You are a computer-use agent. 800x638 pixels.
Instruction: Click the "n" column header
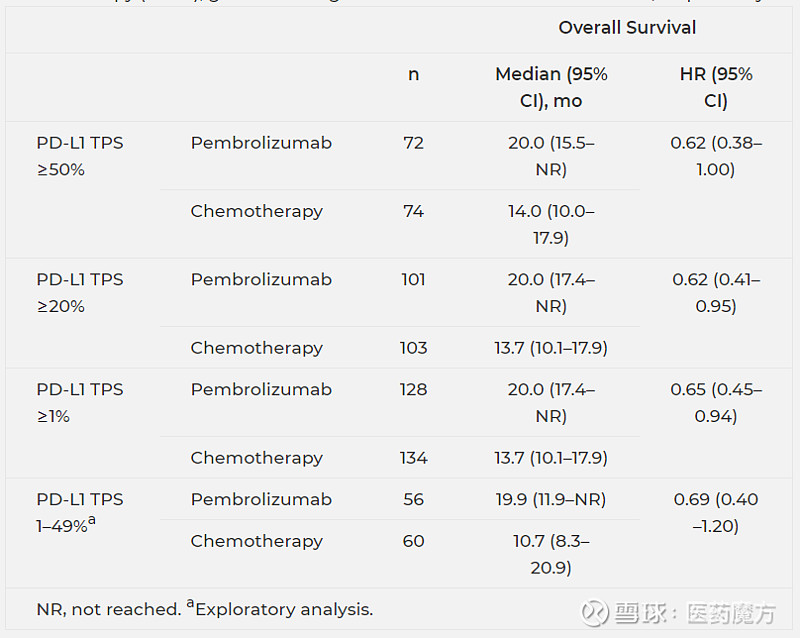pyautogui.click(x=414, y=75)
